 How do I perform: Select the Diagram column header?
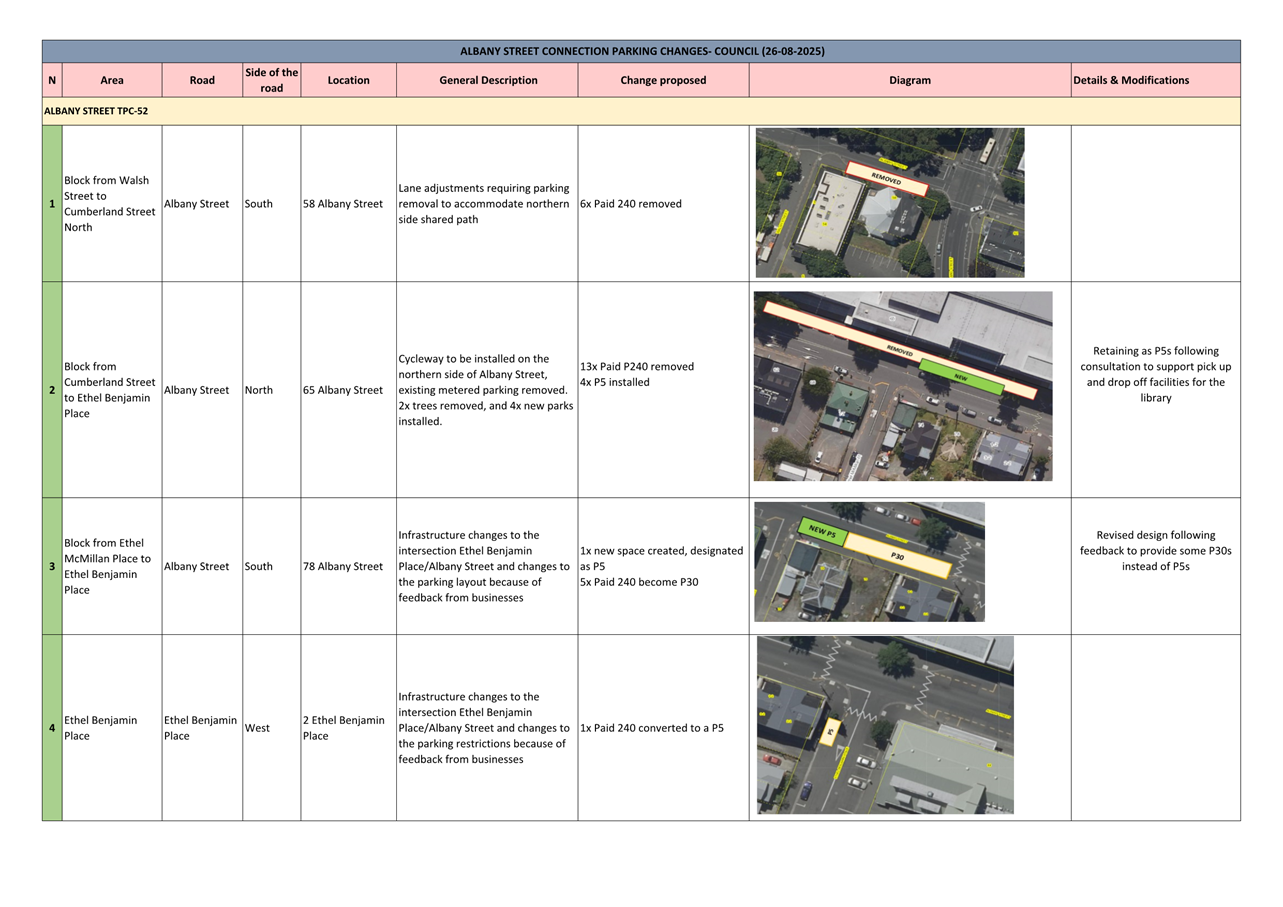[x=909, y=80]
